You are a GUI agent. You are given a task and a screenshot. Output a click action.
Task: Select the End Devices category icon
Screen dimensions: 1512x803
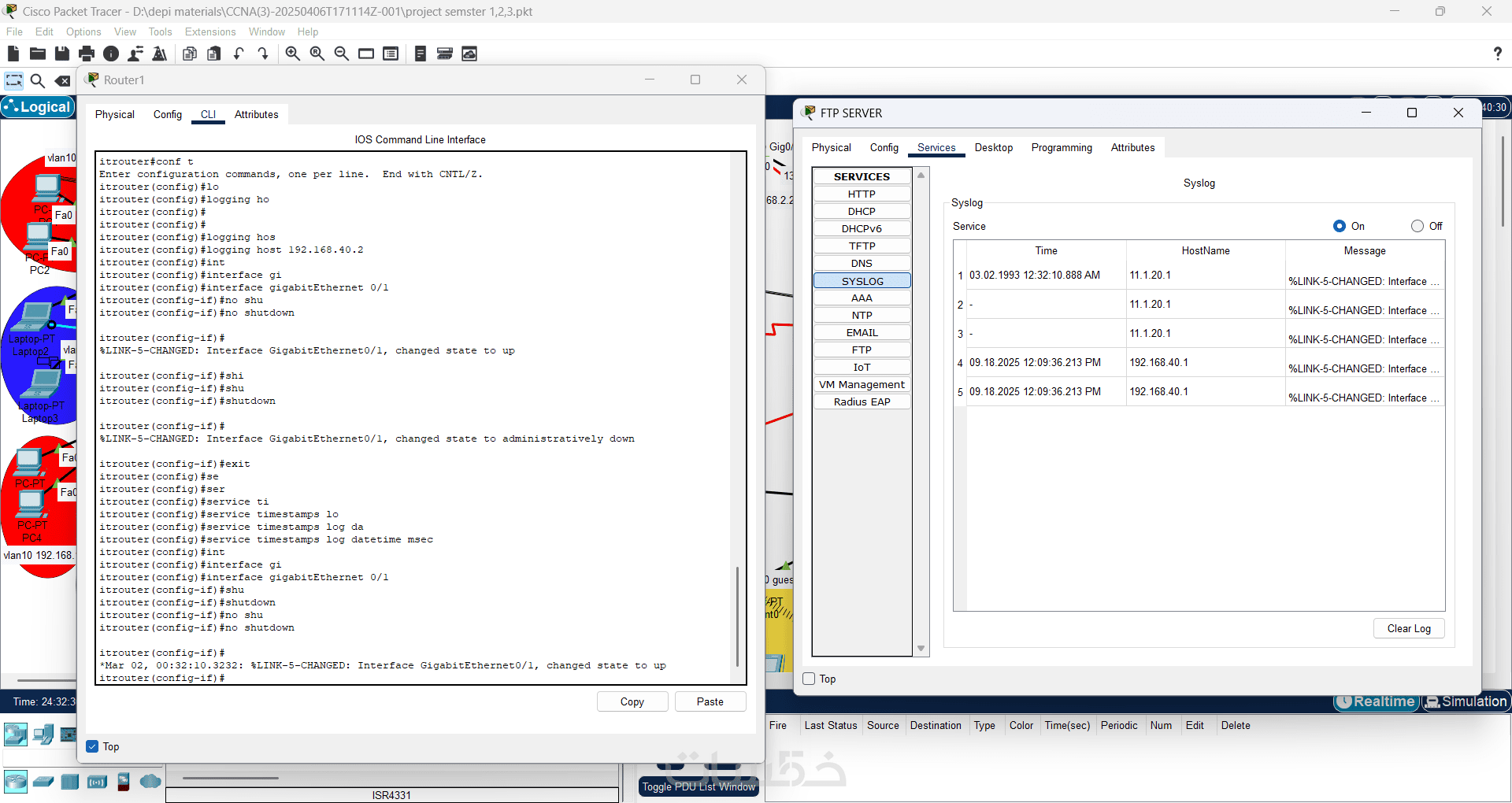point(43,735)
